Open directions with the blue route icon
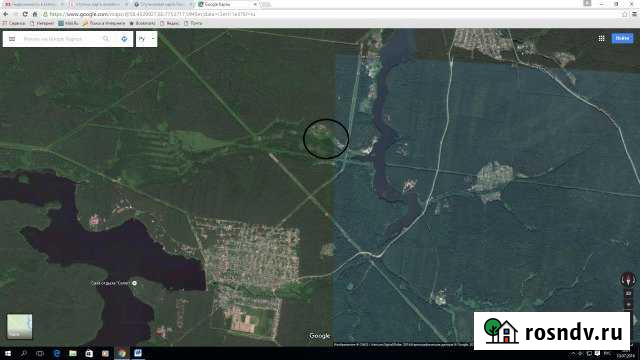640x360 pixels. pos(124,39)
